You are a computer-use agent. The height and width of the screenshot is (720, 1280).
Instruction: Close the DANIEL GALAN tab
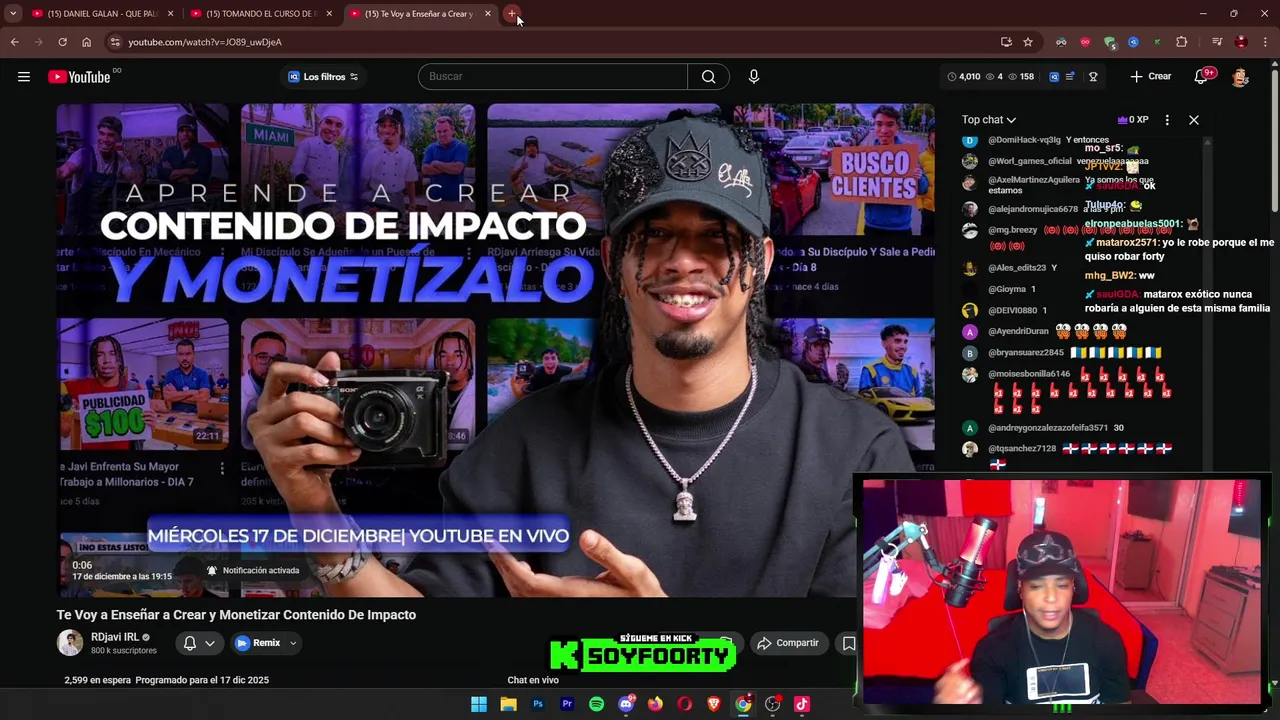tap(170, 14)
